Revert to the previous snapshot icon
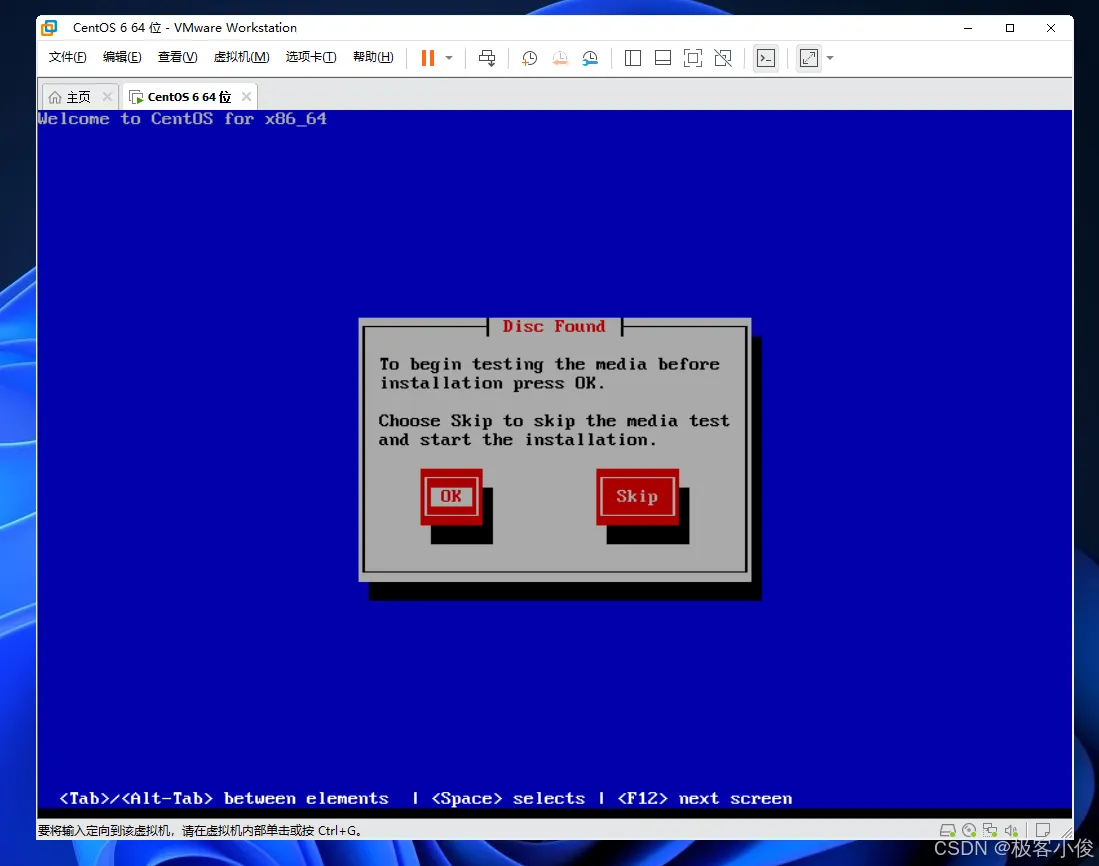 click(560, 58)
